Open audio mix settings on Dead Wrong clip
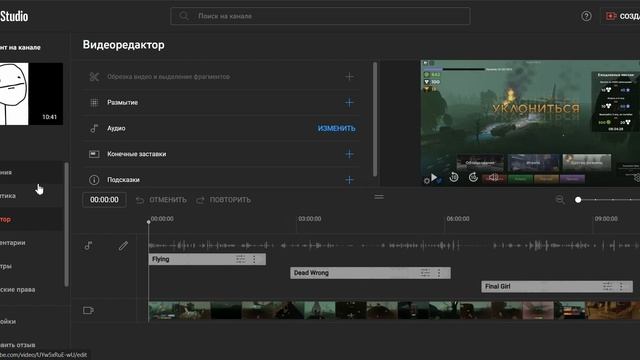The width and height of the screenshot is (640, 360). click(x=425, y=273)
